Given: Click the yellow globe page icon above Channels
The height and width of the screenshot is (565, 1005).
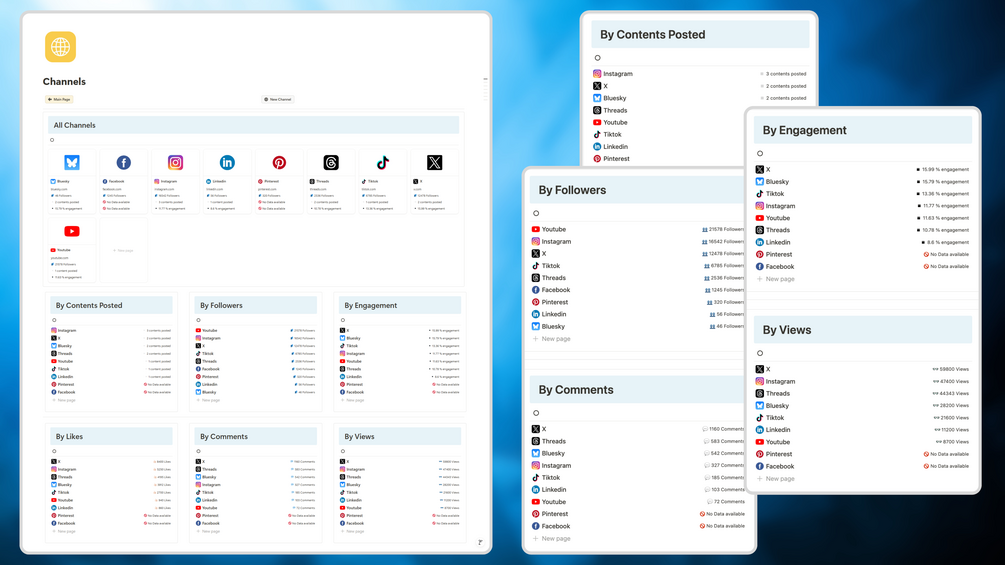Looking at the screenshot, I should 60,47.
